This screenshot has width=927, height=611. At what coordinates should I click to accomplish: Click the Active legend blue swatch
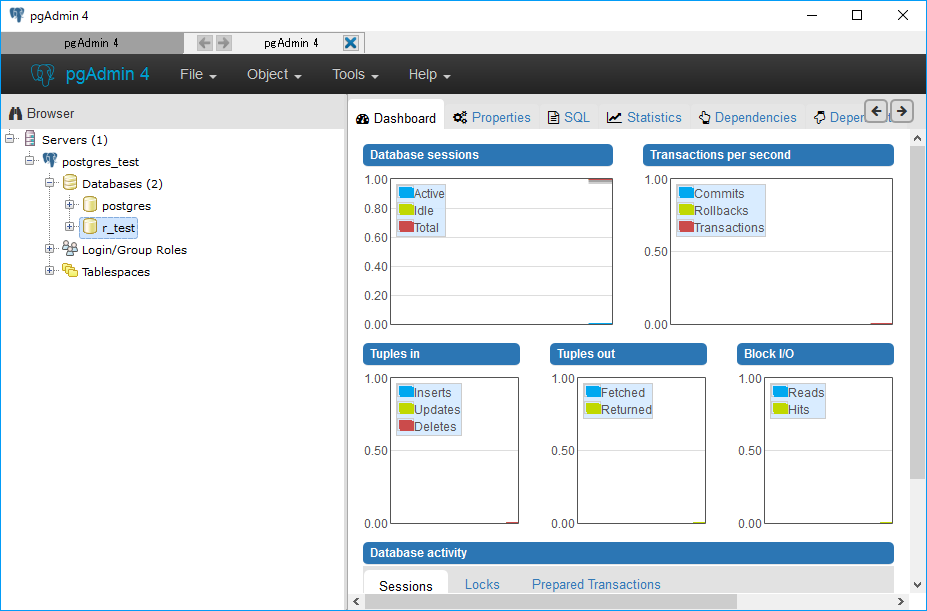click(x=406, y=192)
